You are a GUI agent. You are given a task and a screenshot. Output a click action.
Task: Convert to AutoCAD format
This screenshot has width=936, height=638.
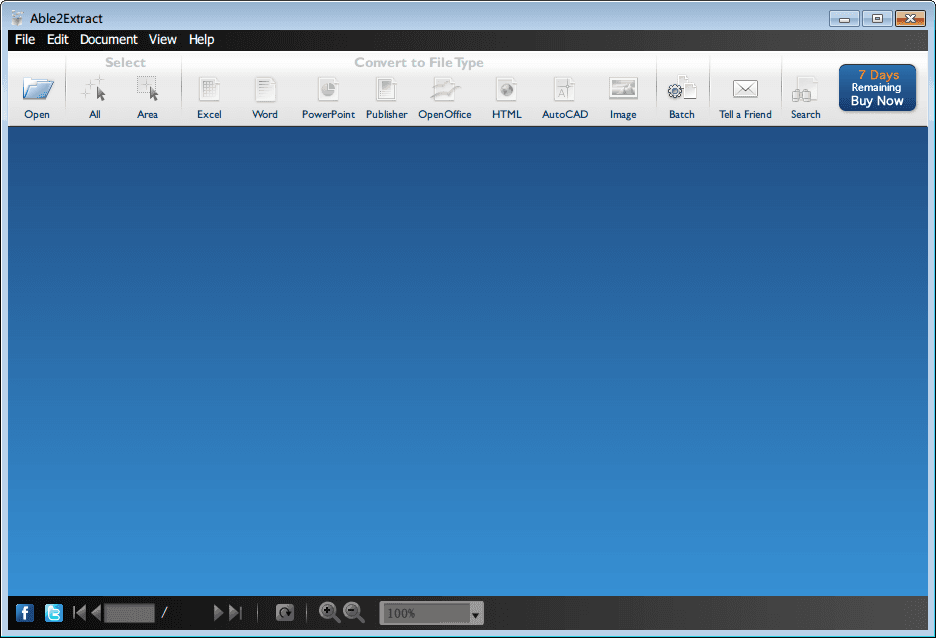point(565,90)
